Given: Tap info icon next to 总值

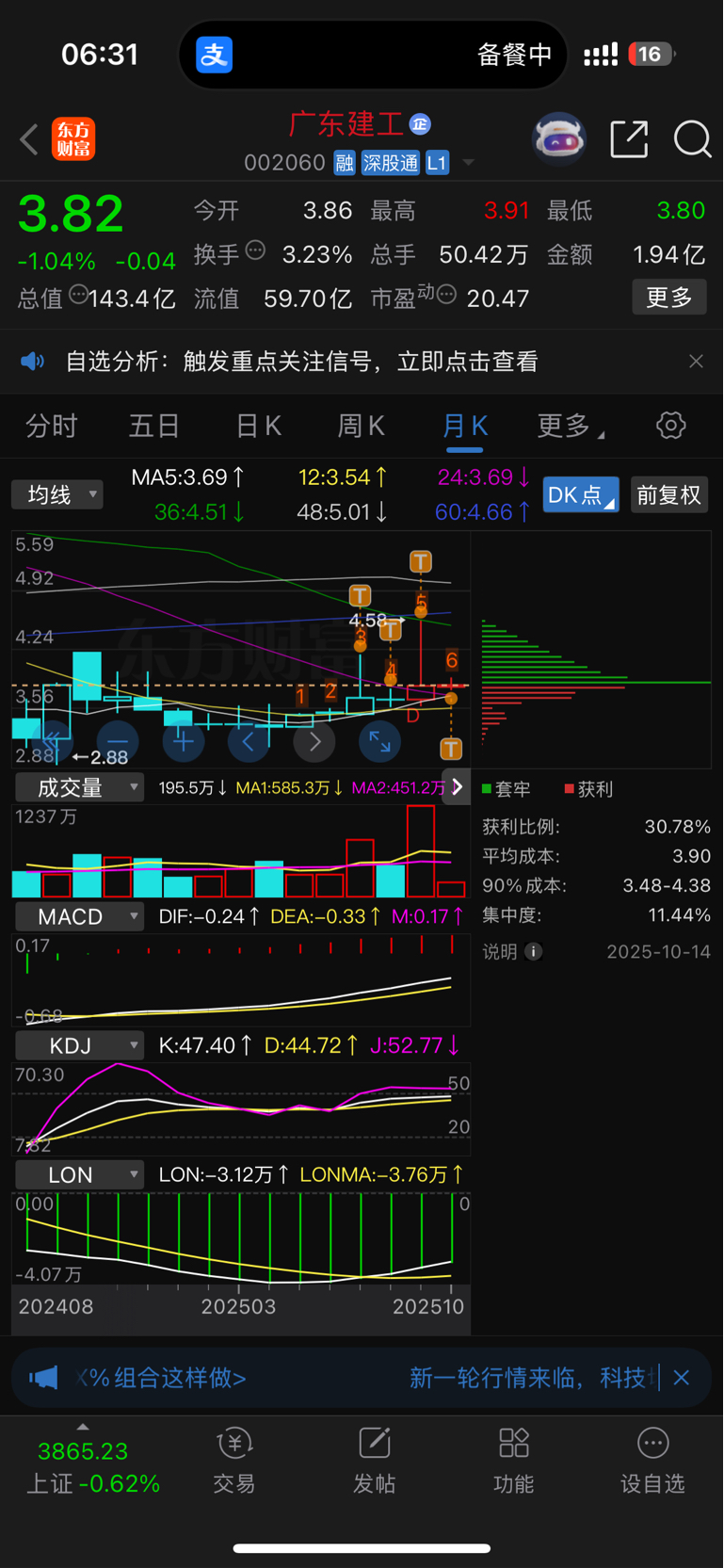Looking at the screenshot, I should 78,295.
